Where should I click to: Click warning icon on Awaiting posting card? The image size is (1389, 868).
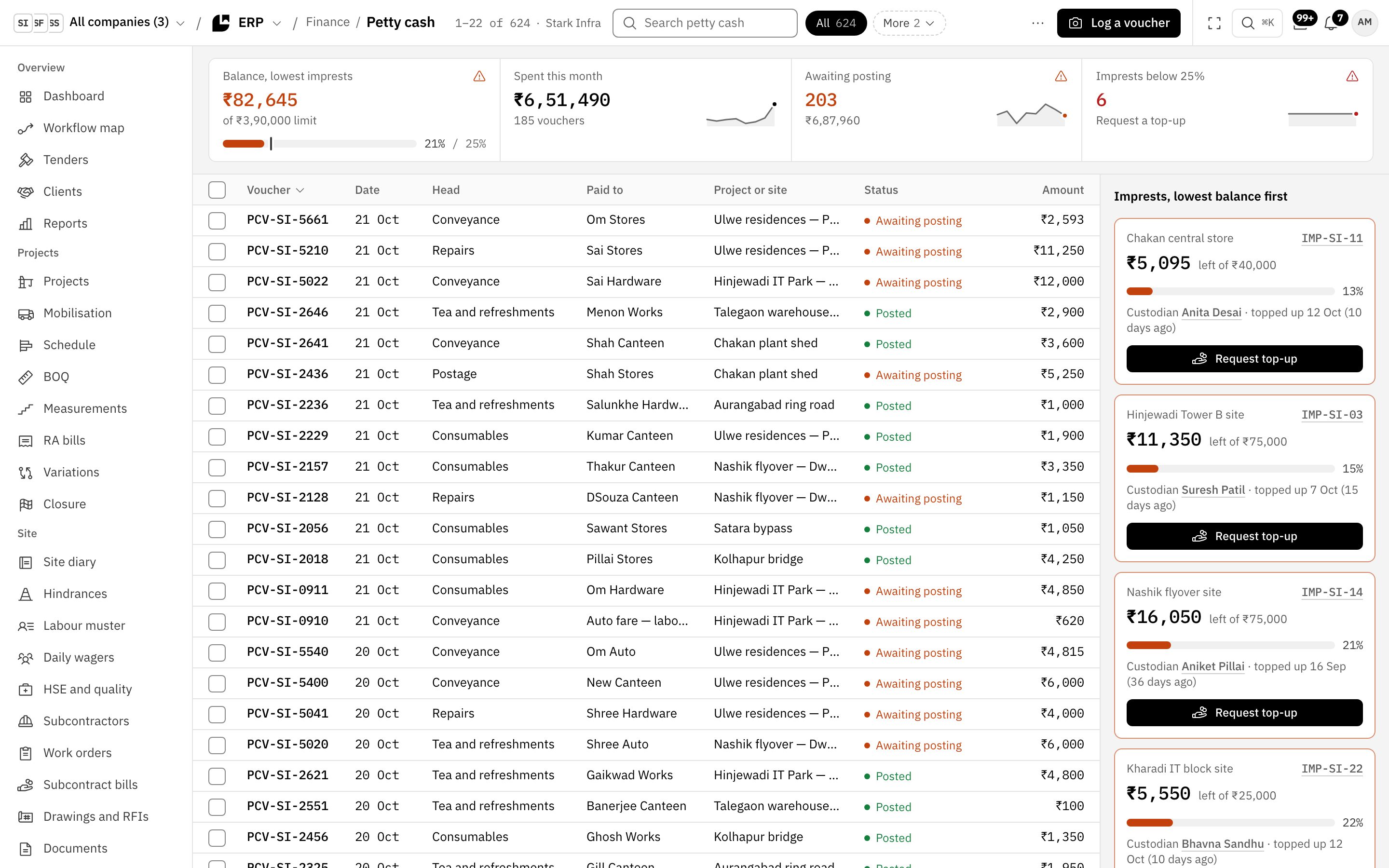click(1061, 76)
